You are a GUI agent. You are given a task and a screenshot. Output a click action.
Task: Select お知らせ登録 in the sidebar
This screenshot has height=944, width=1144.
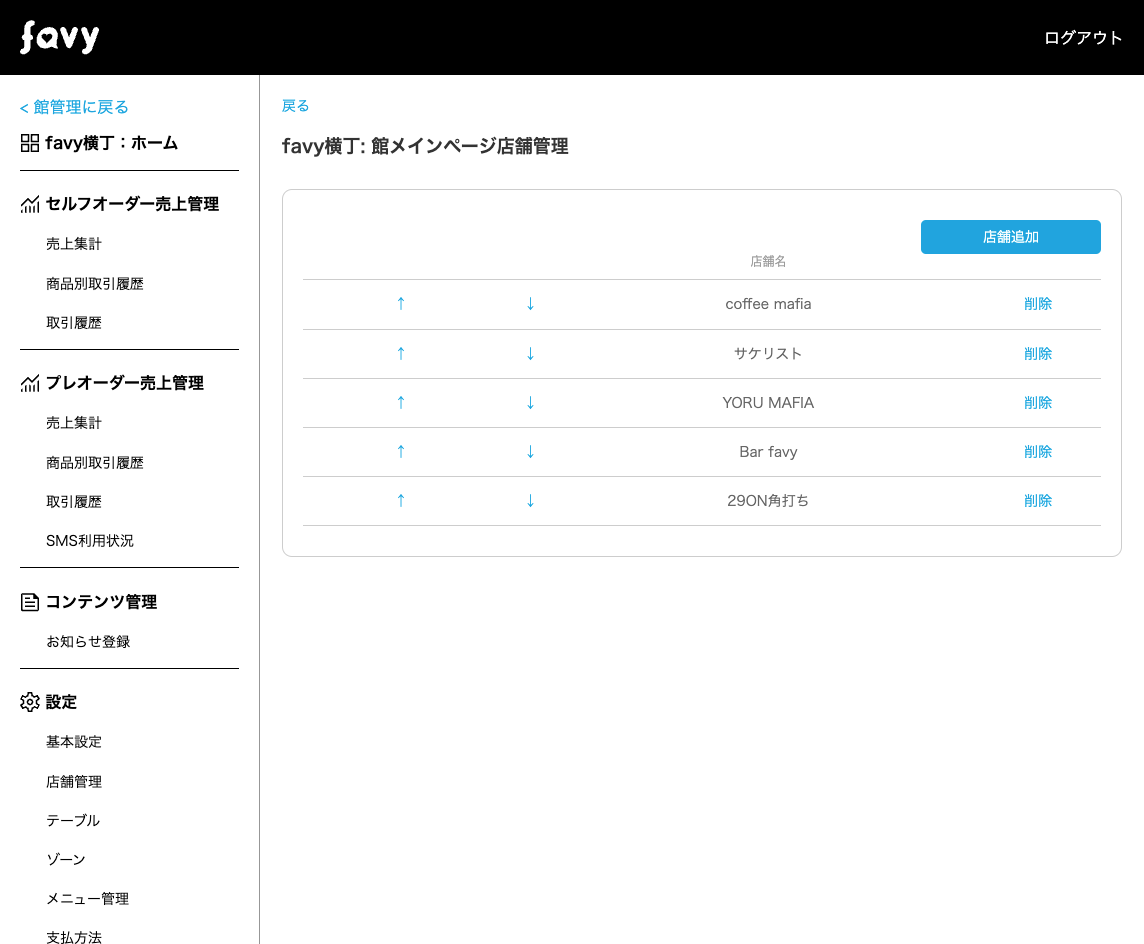click(88, 642)
